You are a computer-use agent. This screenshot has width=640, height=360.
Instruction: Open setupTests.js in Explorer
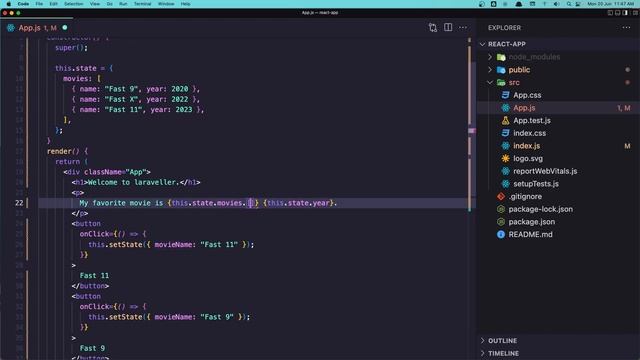(536, 184)
